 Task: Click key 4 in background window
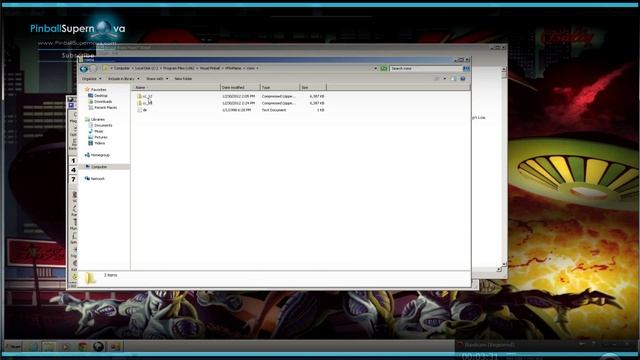(x=73, y=170)
